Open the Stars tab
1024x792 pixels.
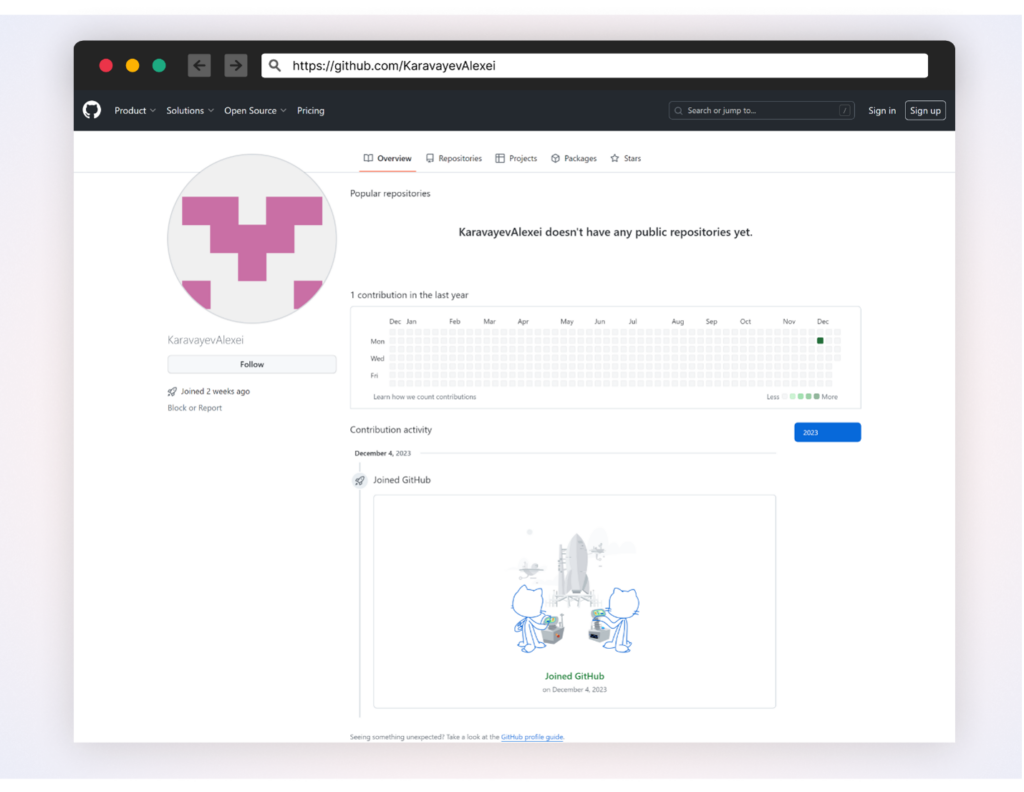(626, 158)
